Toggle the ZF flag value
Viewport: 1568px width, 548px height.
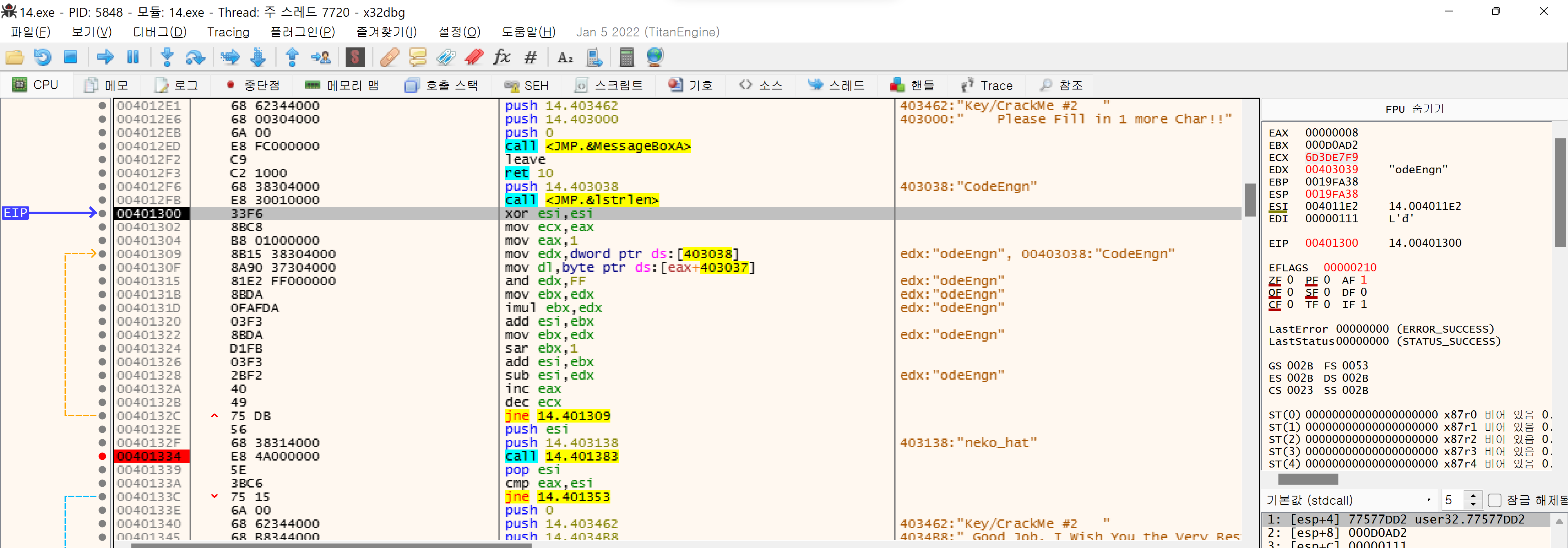1289,280
